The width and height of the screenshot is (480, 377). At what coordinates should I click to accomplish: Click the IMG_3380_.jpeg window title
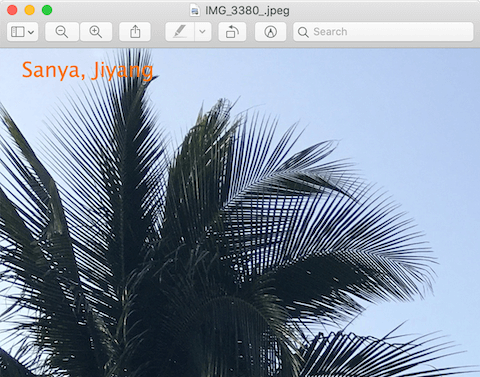pyautogui.click(x=247, y=11)
